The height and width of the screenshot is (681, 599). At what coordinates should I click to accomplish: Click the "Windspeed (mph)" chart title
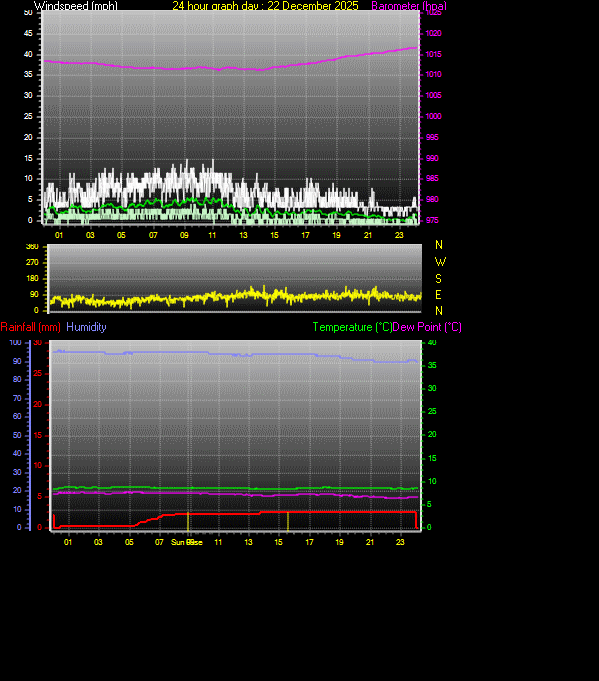pyautogui.click(x=76, y=6)
